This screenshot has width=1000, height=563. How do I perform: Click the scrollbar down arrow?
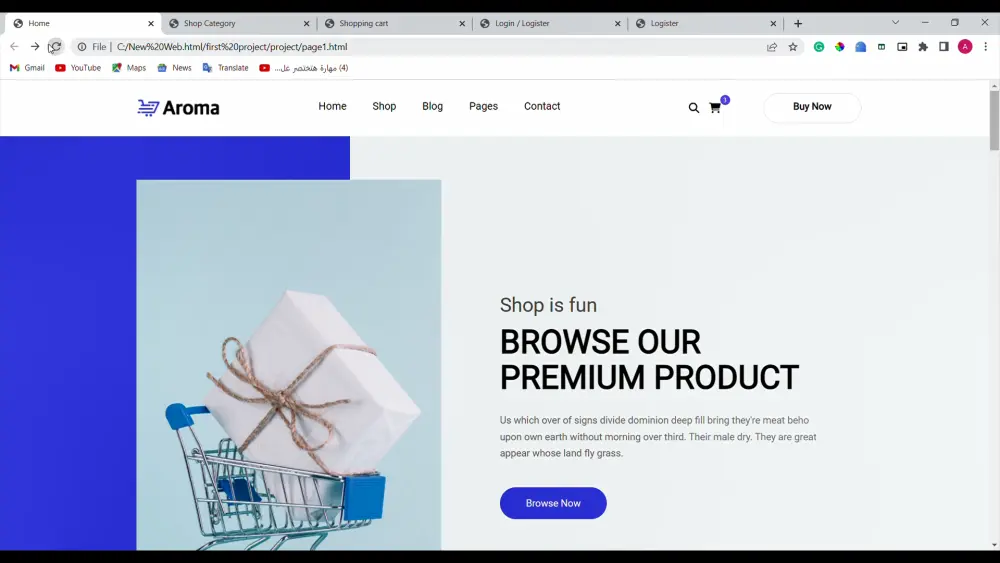(994, 545)
